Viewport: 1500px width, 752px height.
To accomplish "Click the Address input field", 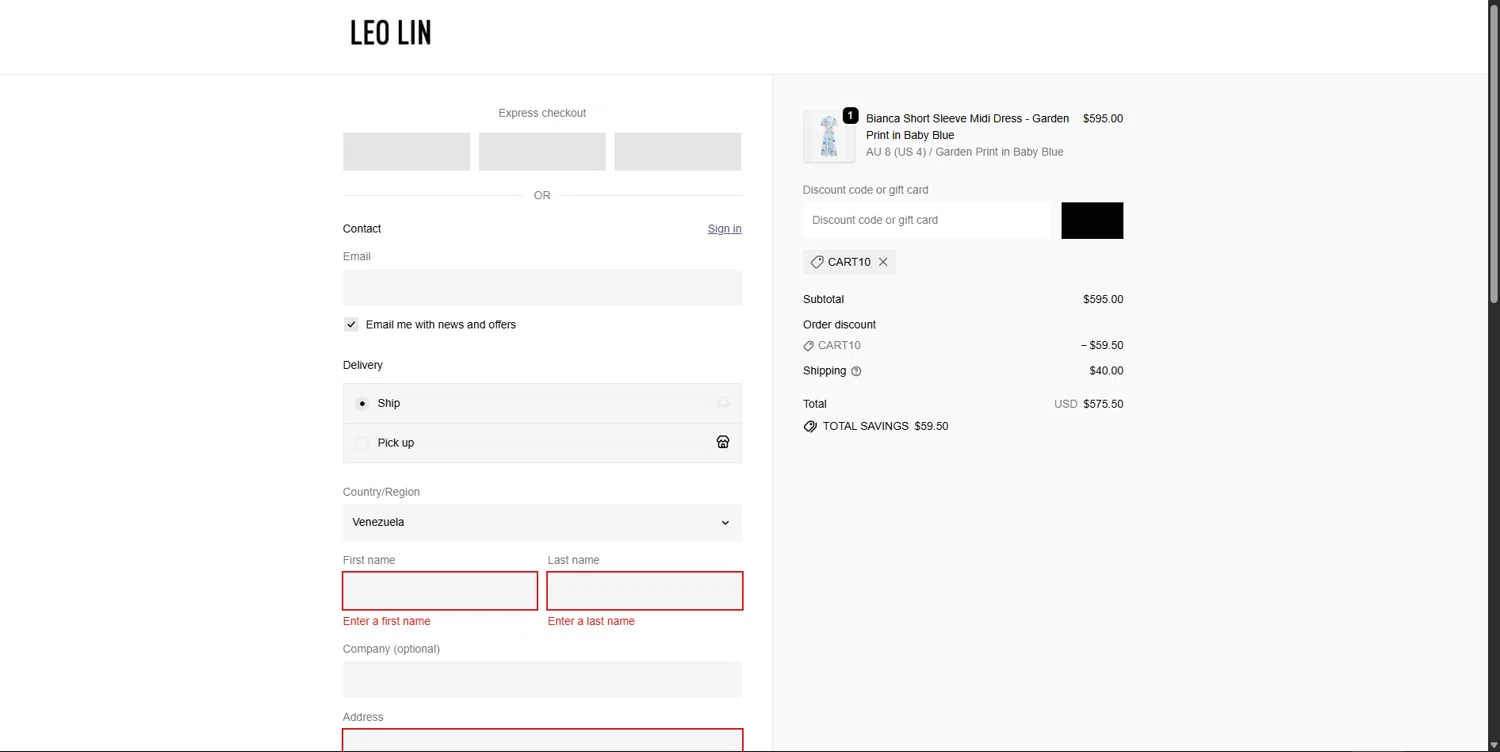I will (x=542, y=741).
